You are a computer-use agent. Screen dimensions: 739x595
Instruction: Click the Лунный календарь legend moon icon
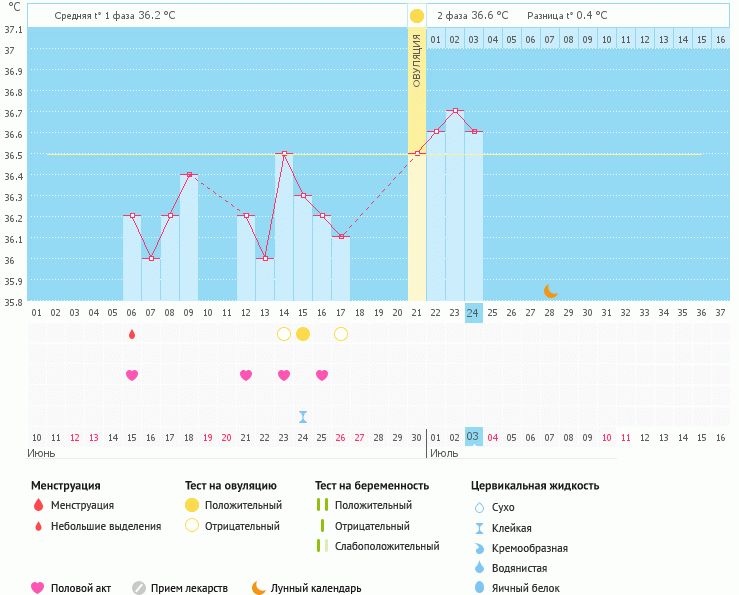(x=259, y=588)
